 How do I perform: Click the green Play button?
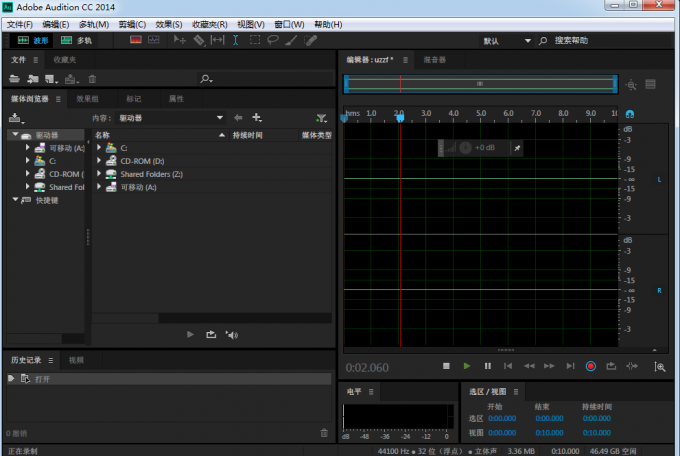pyautogui.click(x=467, y=366)
